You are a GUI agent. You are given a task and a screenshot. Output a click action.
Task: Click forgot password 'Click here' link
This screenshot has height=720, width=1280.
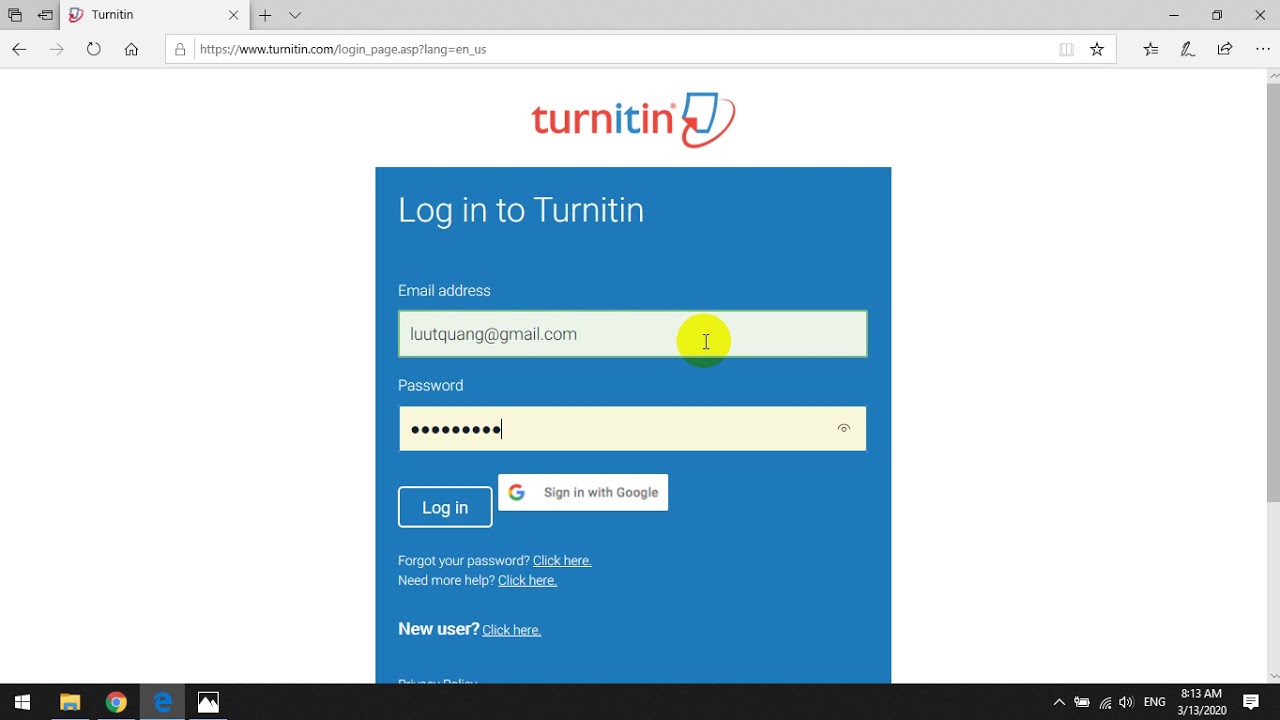tap(562, 561)
